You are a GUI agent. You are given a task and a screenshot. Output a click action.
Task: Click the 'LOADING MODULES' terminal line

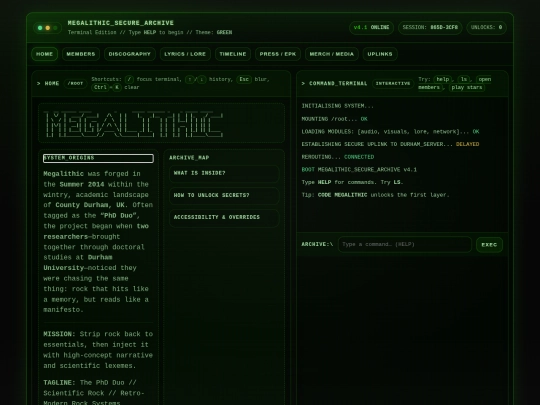coord(390,132)
